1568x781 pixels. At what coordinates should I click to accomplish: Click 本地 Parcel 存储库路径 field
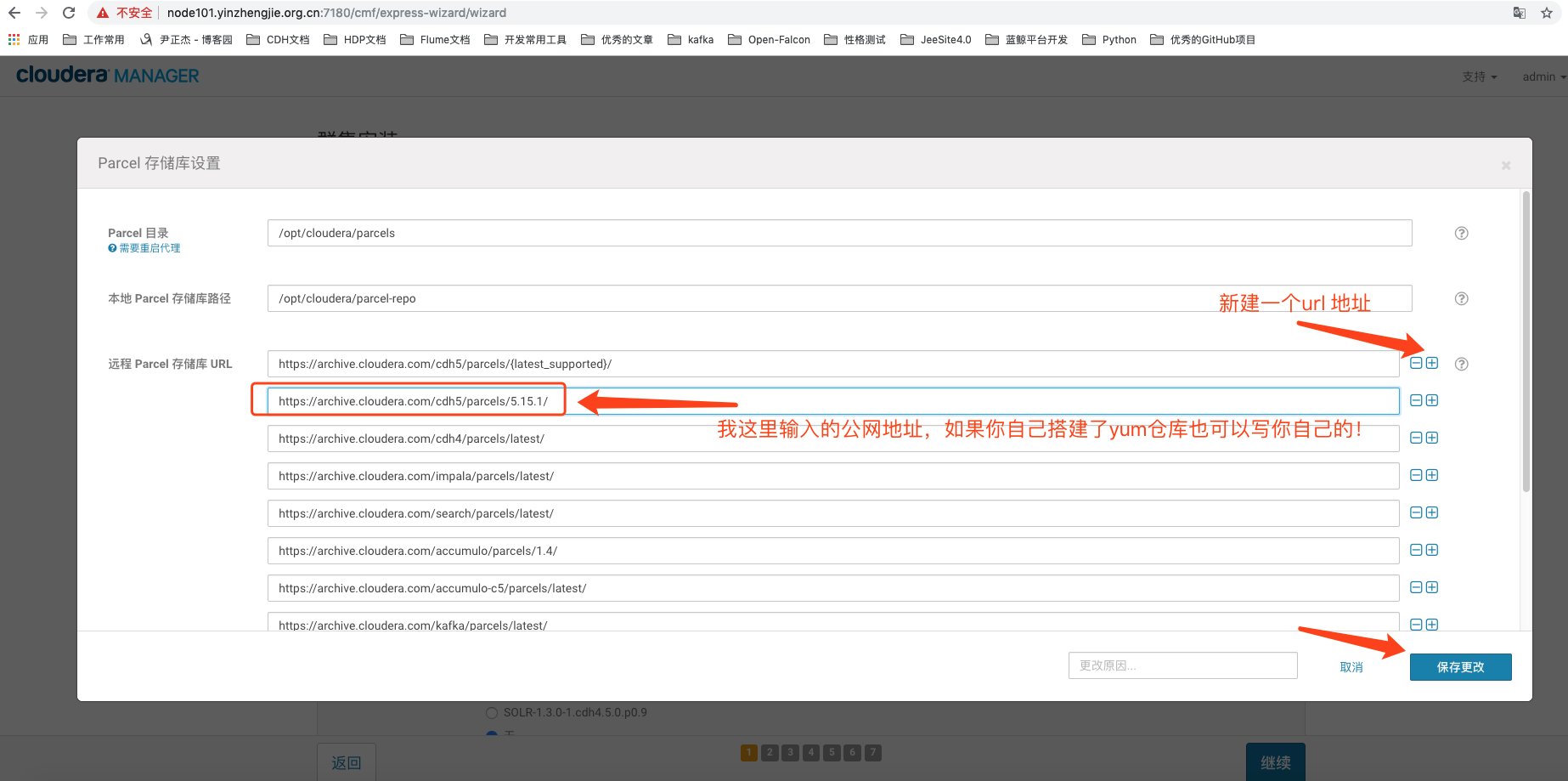click(x=839, y=298)
